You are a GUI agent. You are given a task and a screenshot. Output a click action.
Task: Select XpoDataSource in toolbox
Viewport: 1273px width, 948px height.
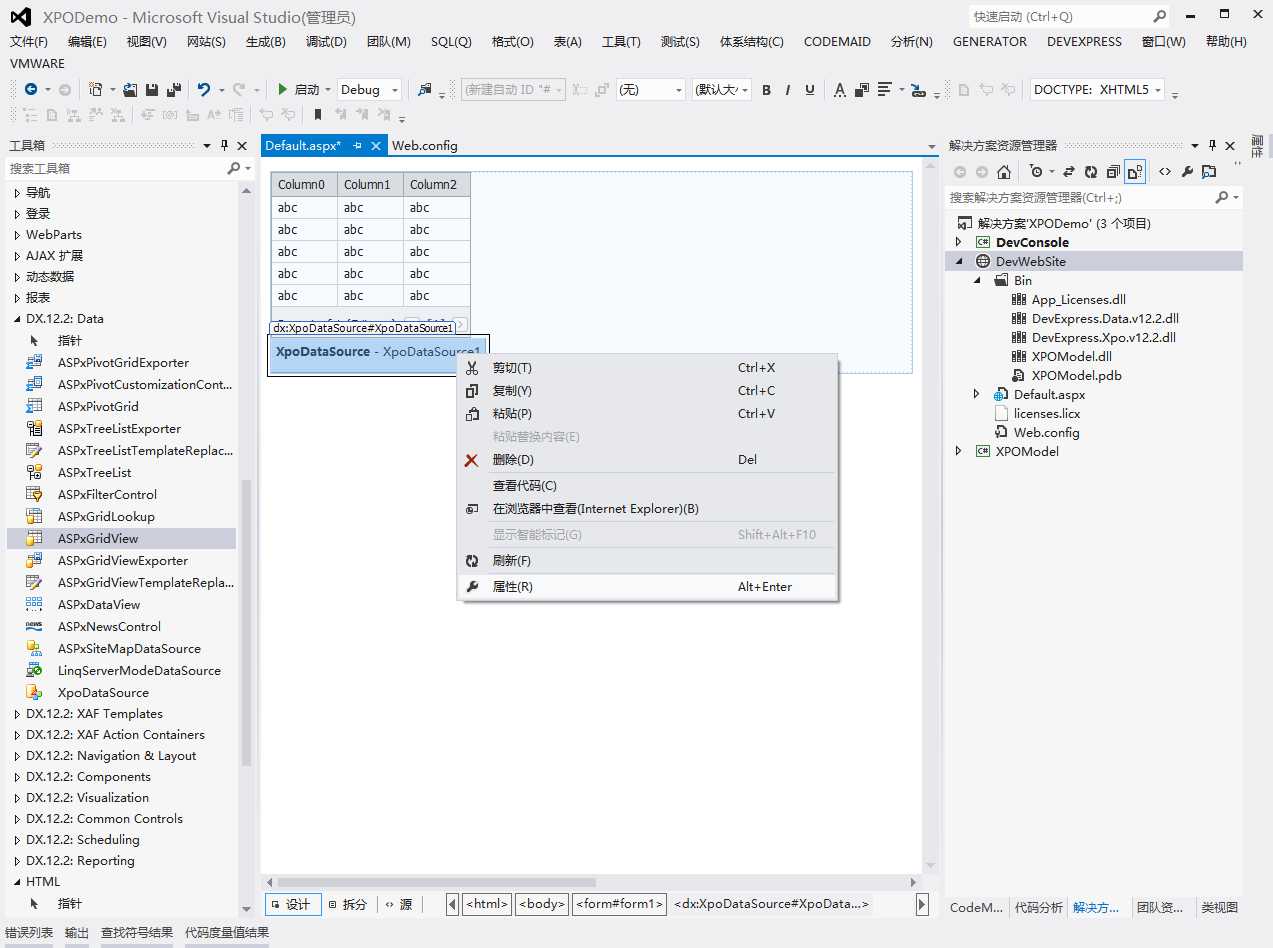coord(103,692)
